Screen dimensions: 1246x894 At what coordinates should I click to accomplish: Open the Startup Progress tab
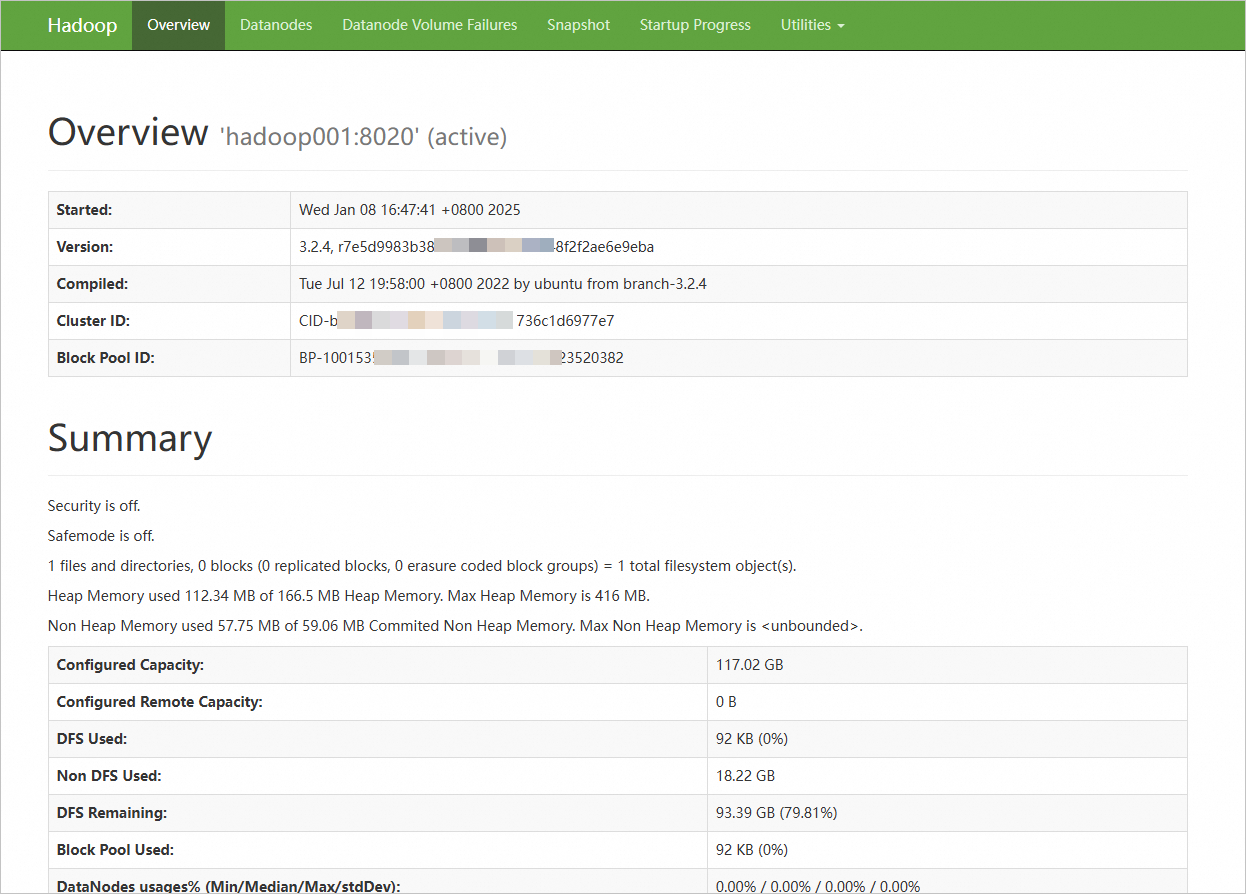tap(695, 25)
